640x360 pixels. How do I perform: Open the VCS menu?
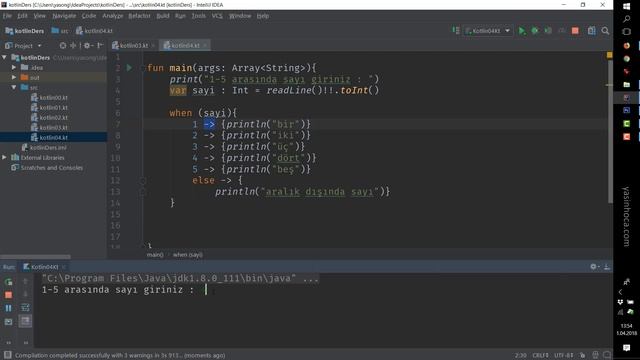click(x=217, y=16)
